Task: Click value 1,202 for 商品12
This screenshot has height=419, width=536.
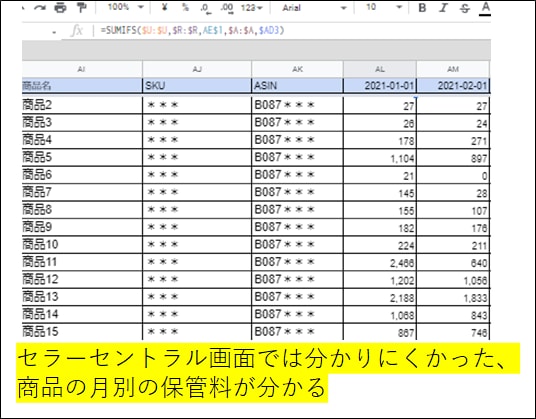Action: point(380,279)
